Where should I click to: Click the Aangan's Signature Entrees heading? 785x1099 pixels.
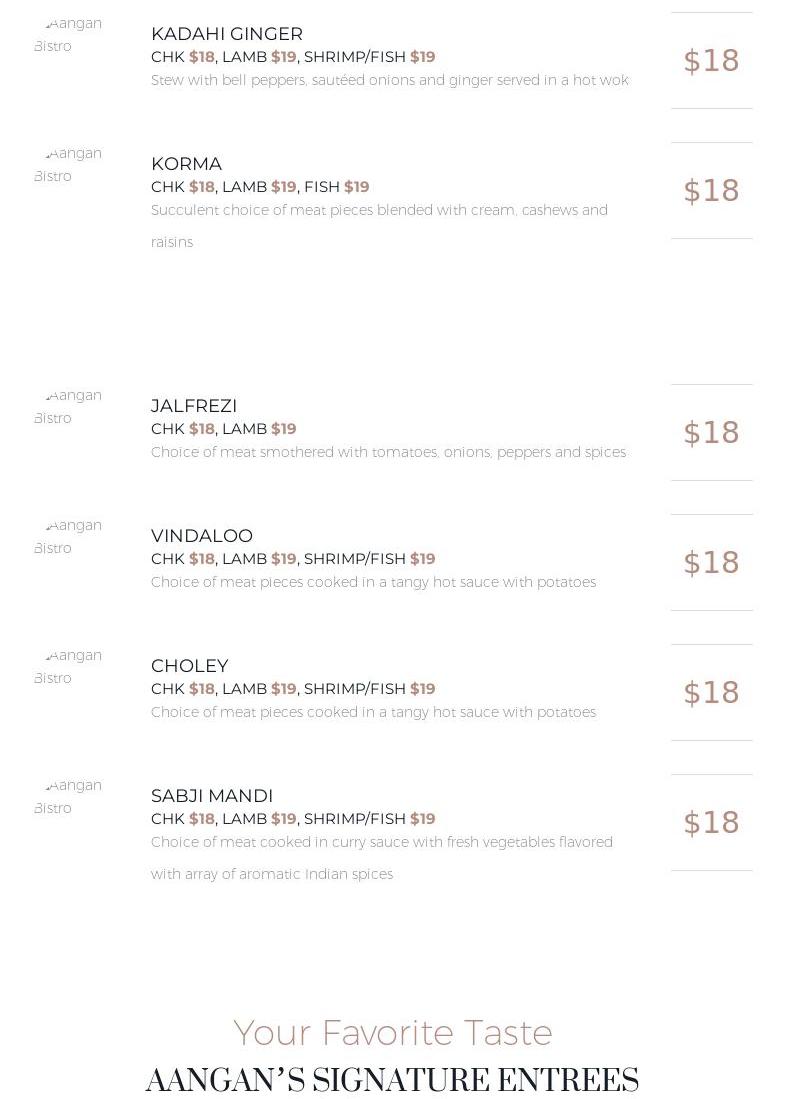pos(392,1081)
